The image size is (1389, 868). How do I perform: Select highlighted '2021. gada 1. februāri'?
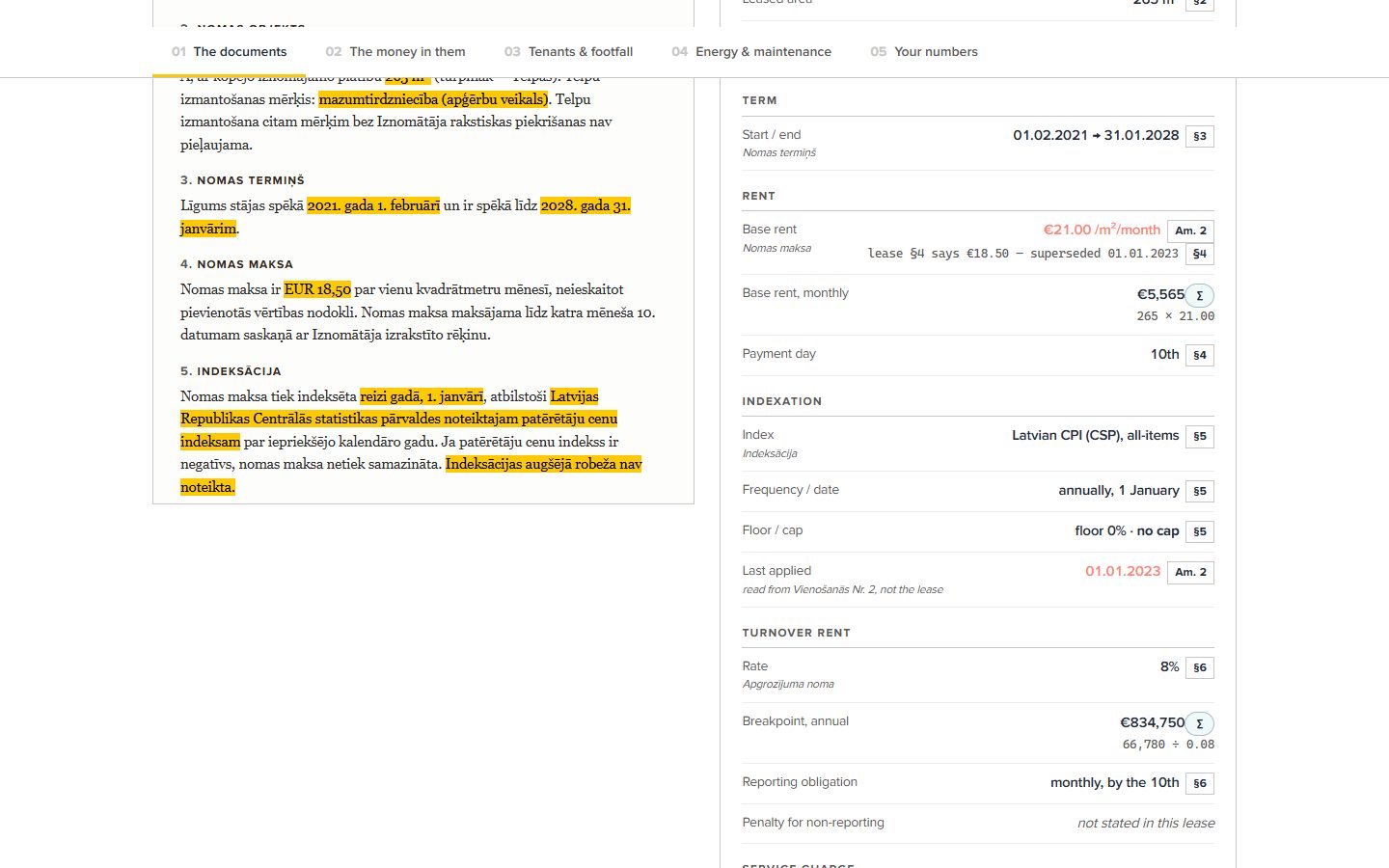tap(373, 205)
